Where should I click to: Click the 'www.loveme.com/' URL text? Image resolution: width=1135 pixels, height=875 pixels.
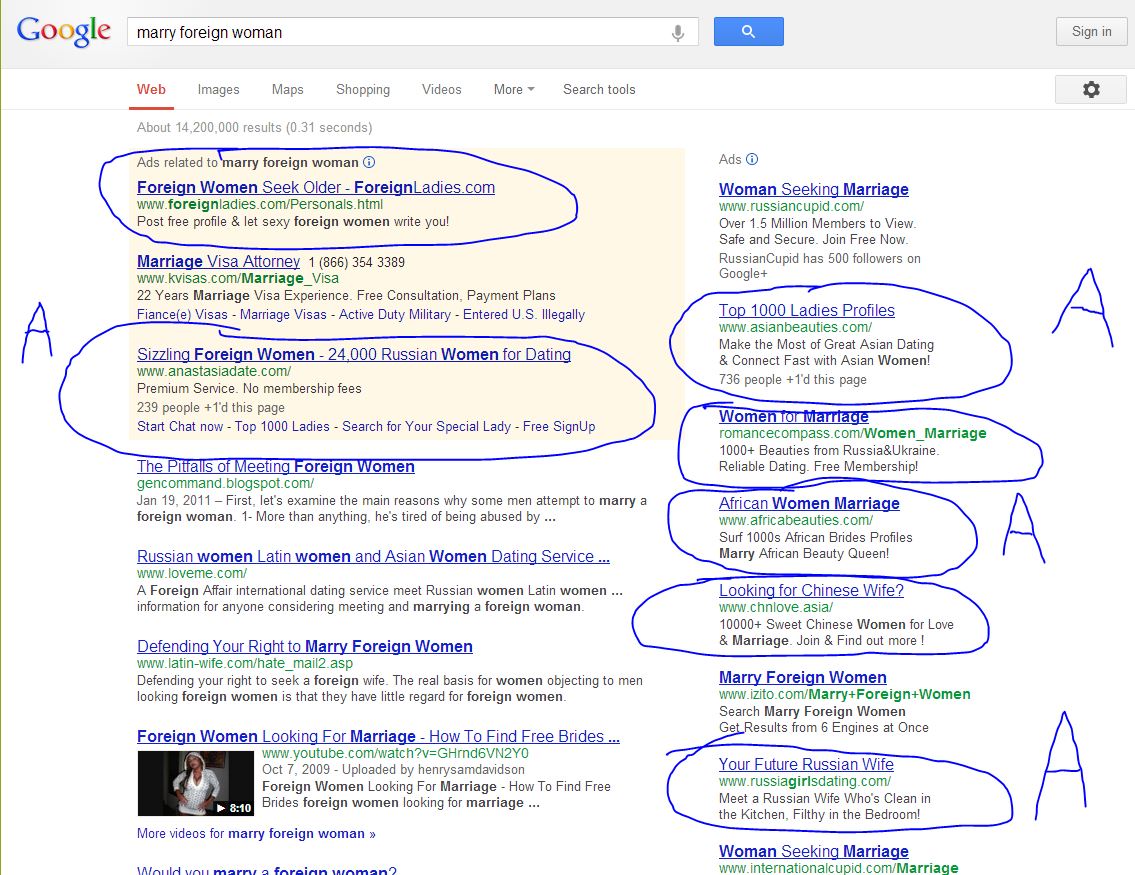point(192,573)
